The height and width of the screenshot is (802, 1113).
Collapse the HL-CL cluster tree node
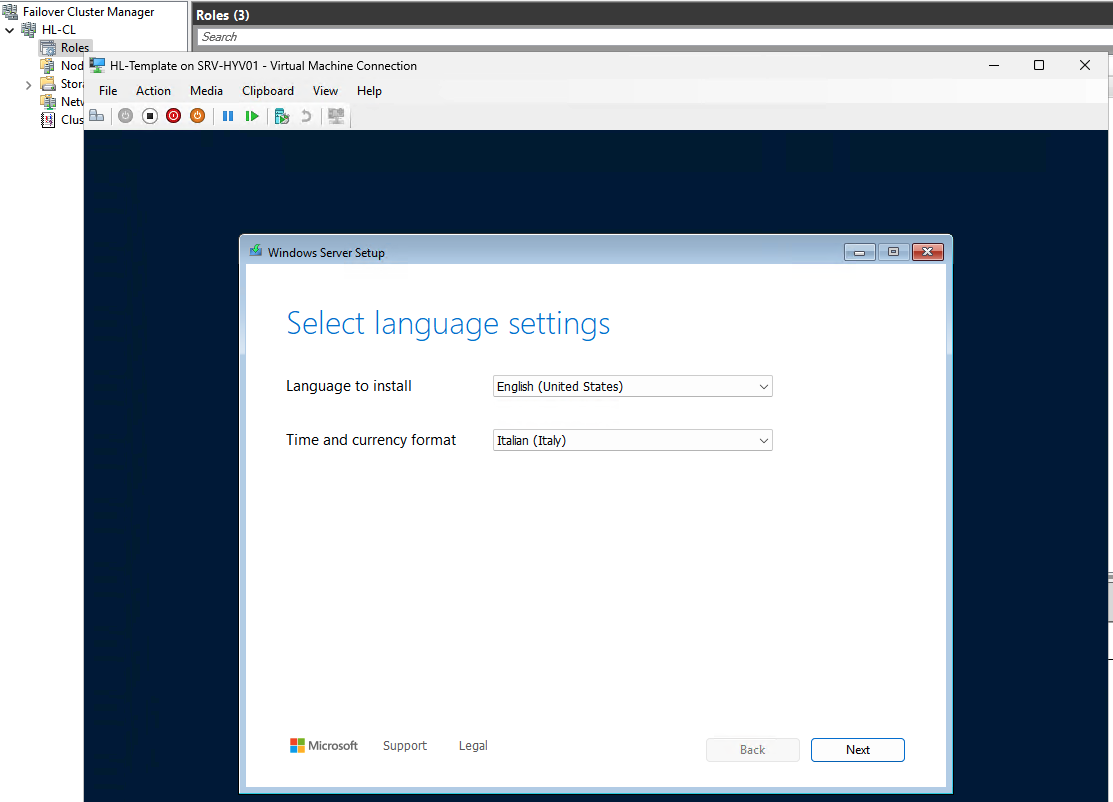(x=10, y=30)
